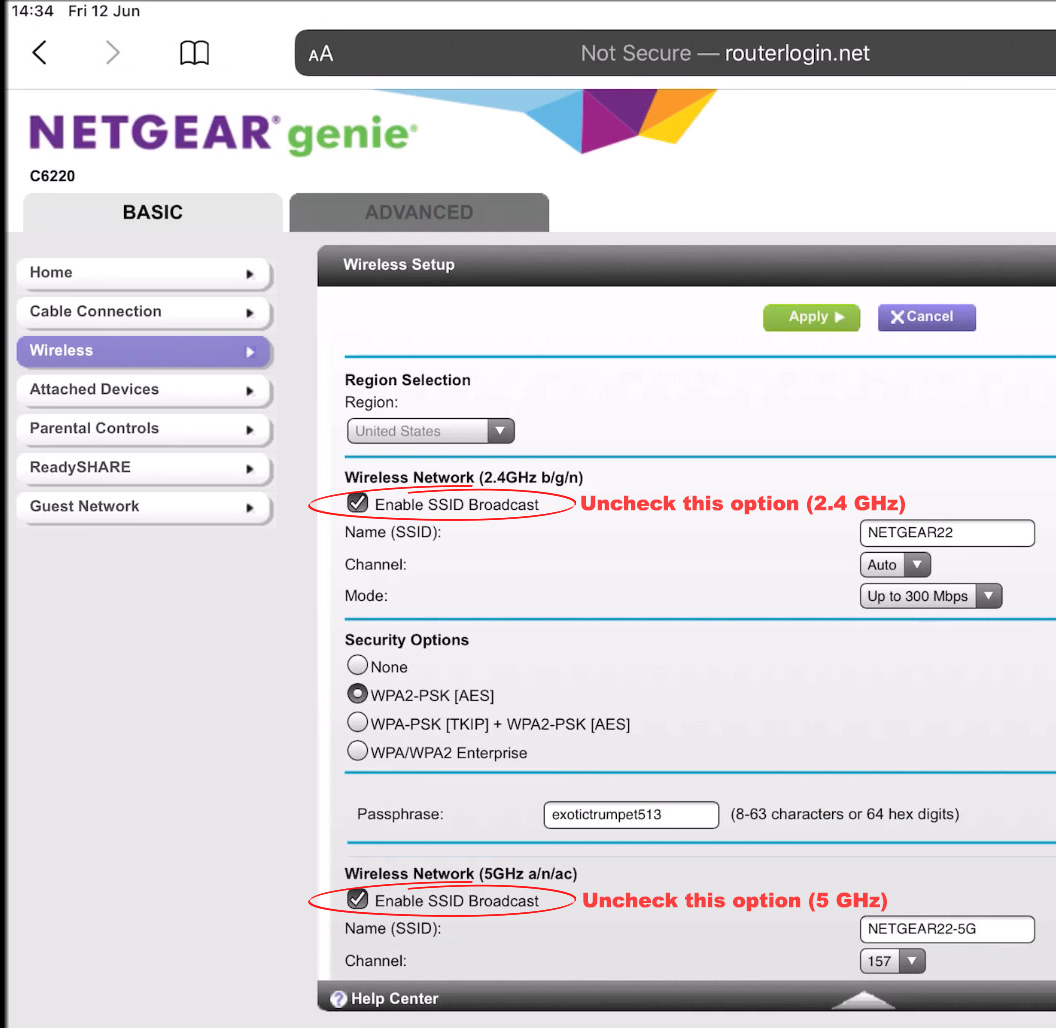
Task: Open Safari bookmarks
Action: click(x=194, y=52)
